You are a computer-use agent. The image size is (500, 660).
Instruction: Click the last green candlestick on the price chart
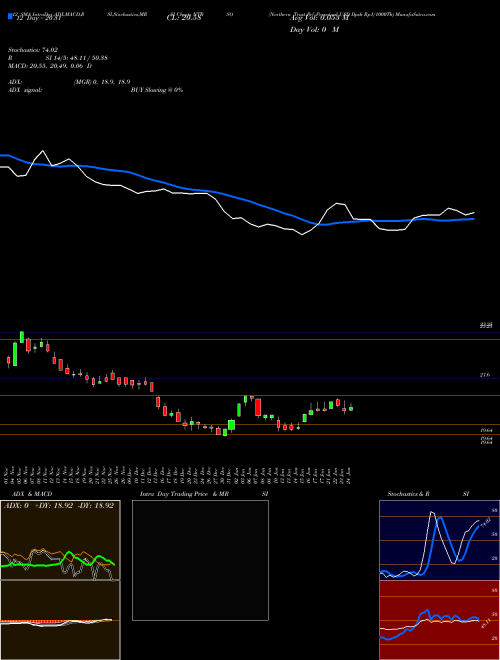click(x=351, y=408)
